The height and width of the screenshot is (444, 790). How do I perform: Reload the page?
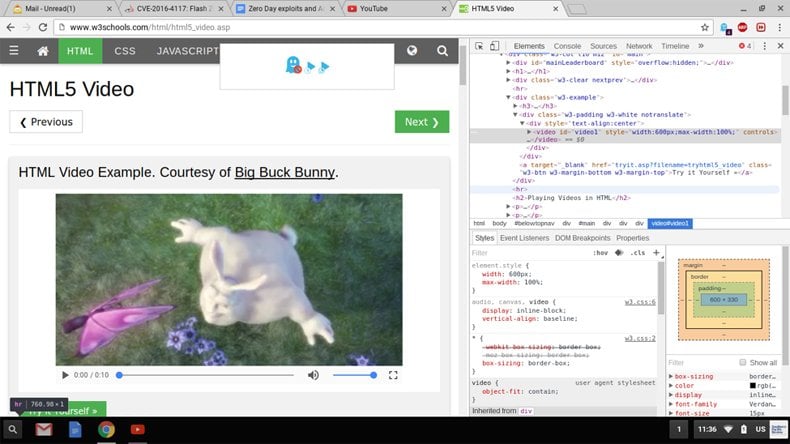(43, 27)
